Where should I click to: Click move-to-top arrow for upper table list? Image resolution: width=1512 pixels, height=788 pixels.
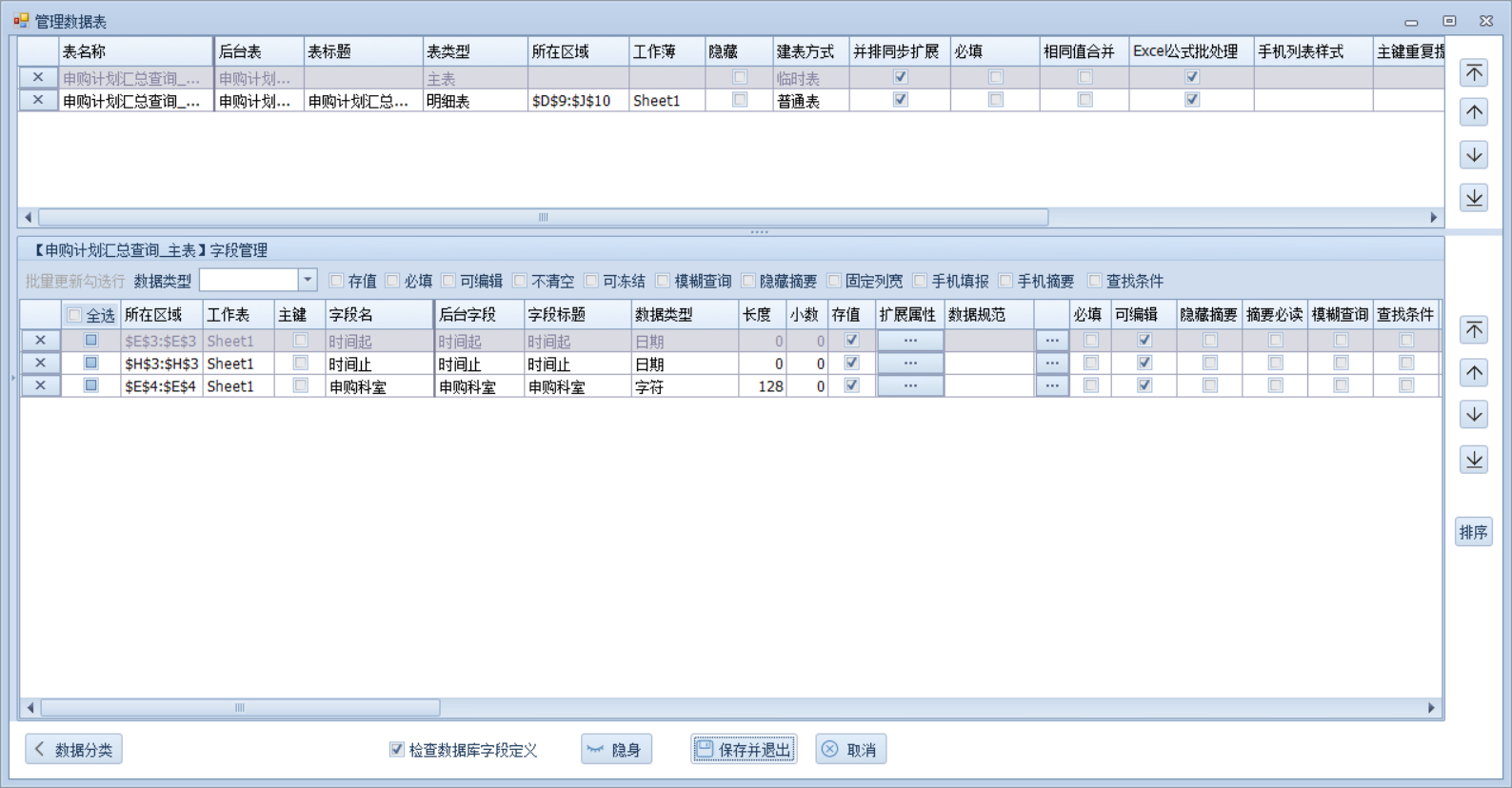point(1474,73)
